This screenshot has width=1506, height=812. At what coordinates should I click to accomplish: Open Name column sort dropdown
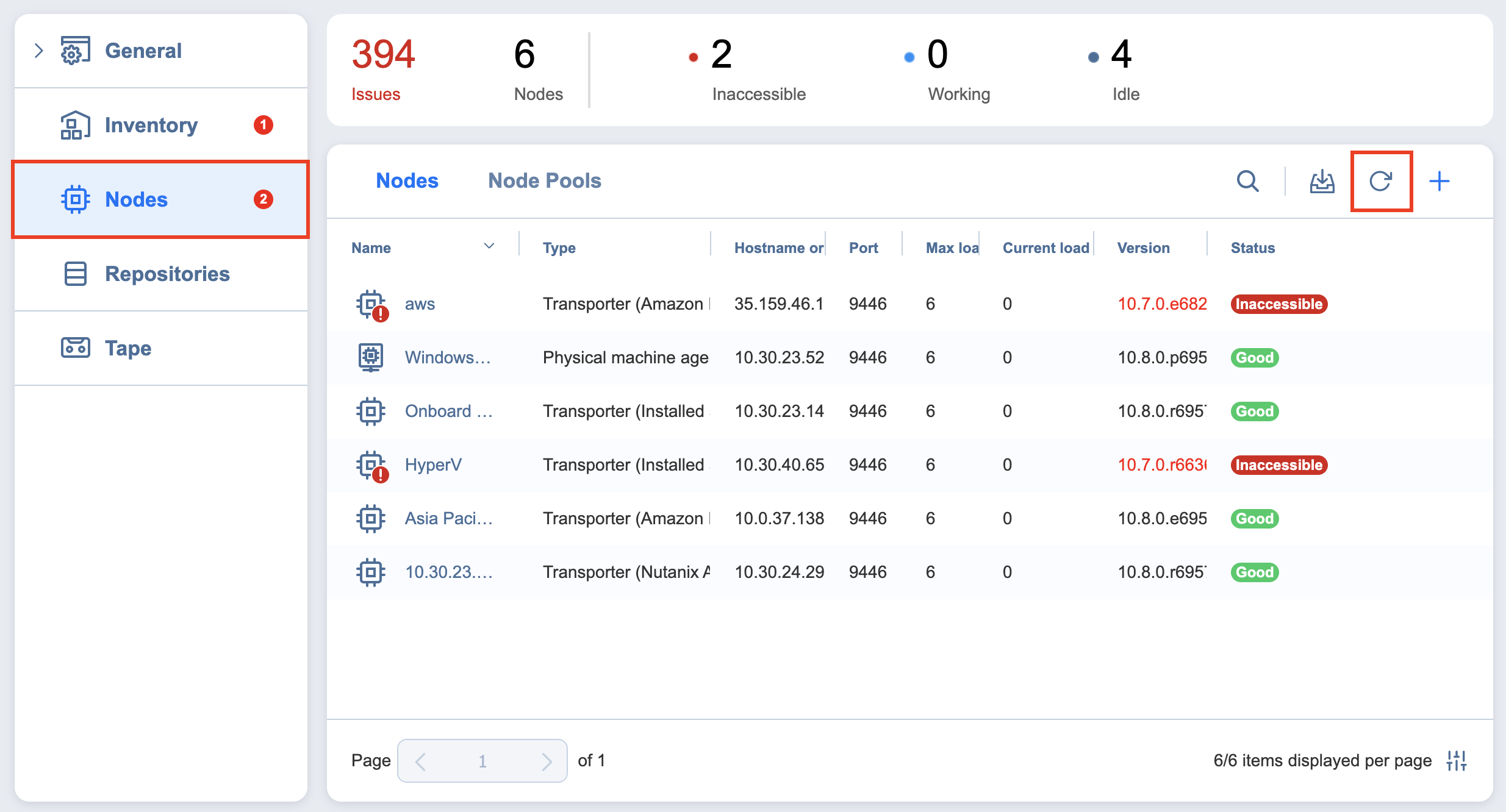click(489, 246)
